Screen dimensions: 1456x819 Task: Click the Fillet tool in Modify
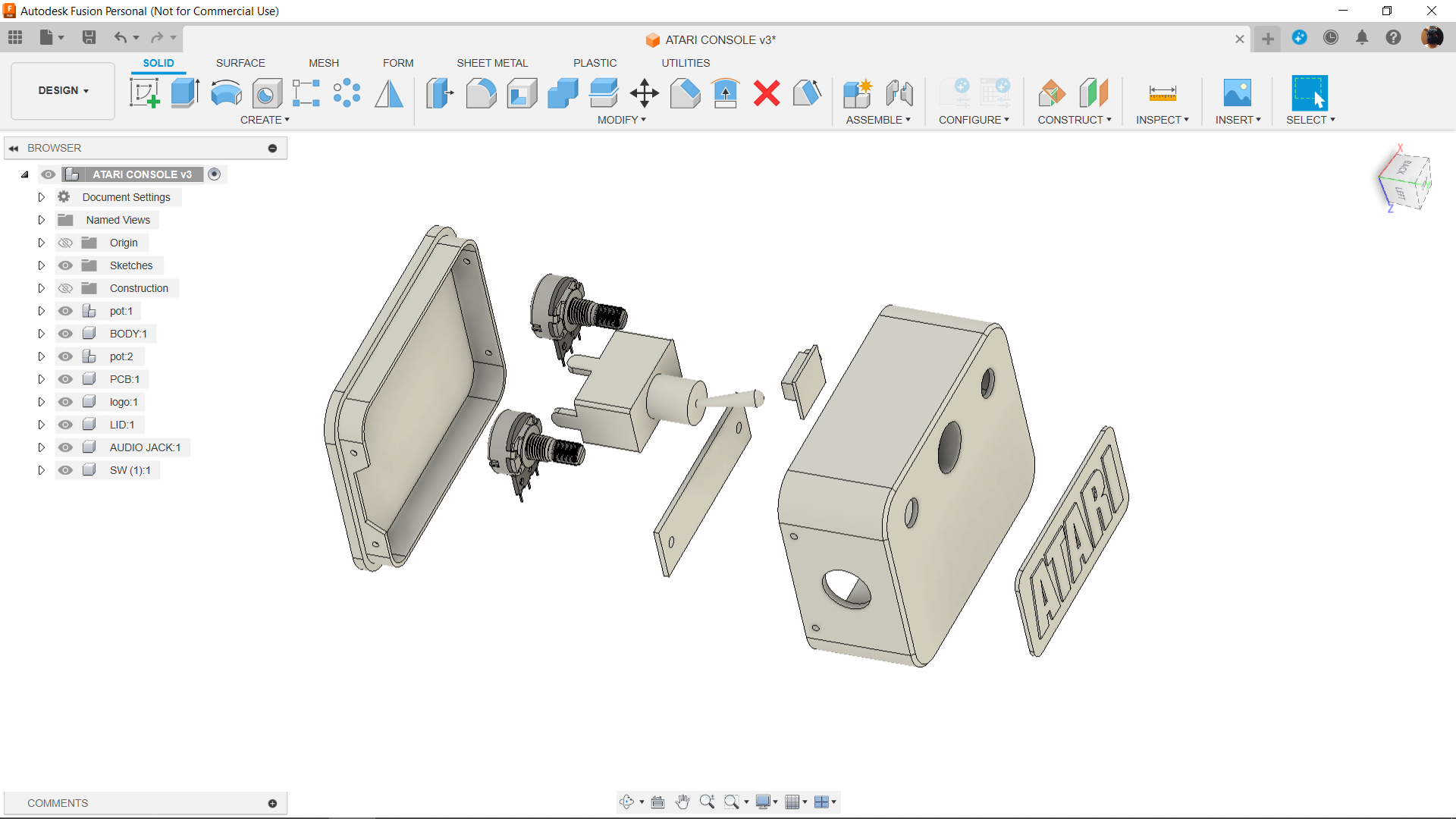481,93
